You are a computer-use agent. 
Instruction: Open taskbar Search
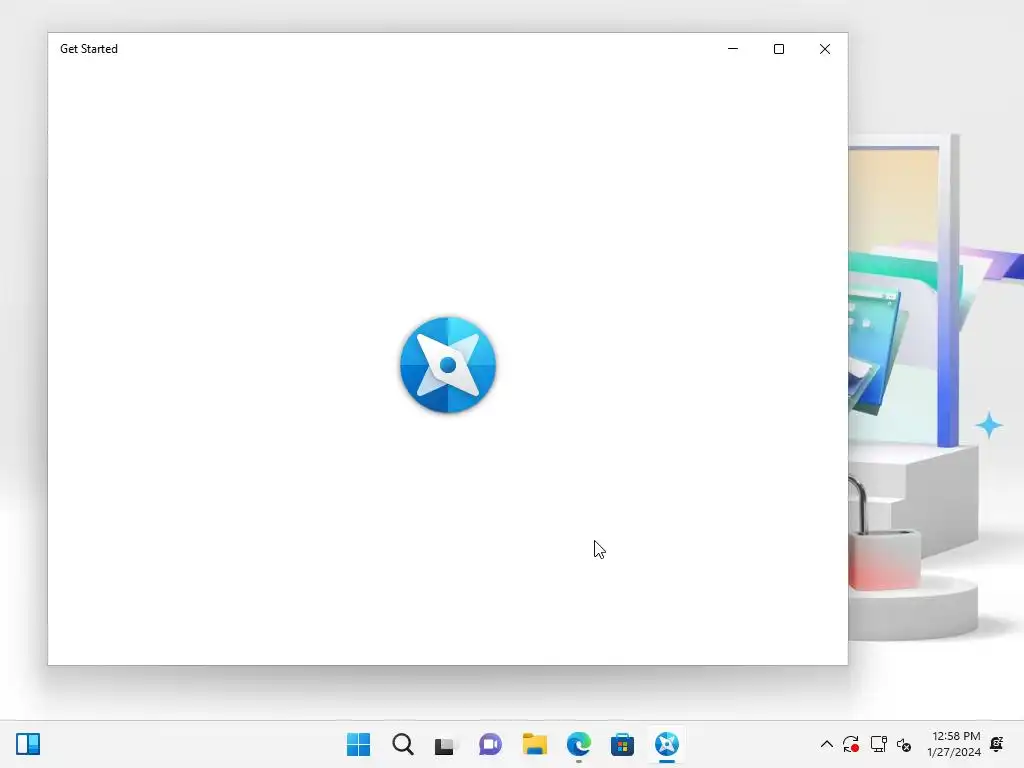pos(403,744)
